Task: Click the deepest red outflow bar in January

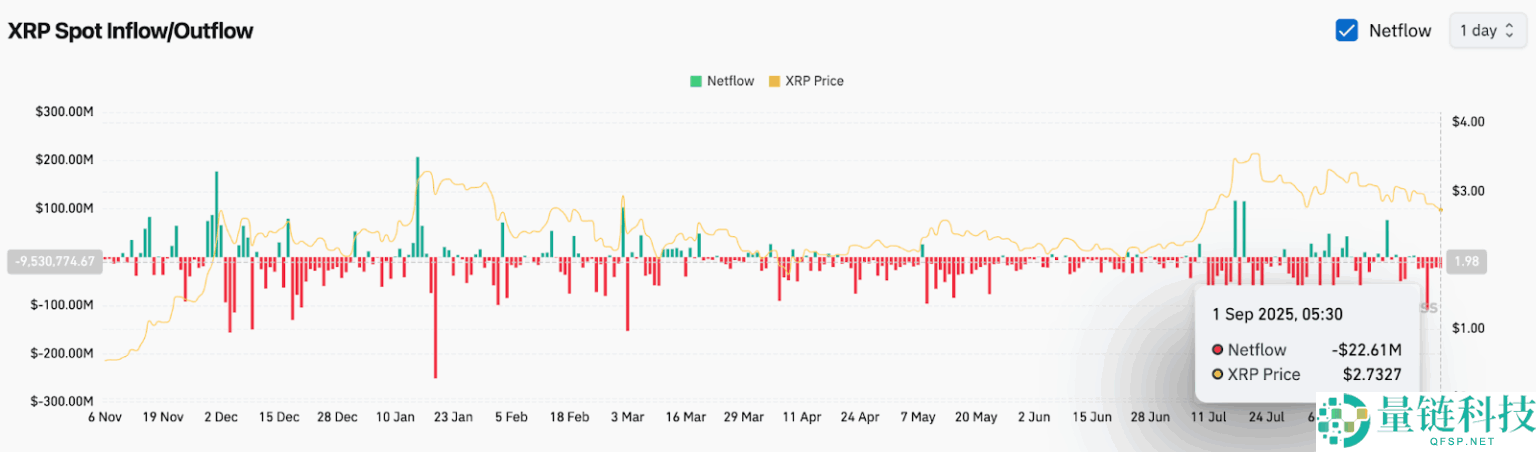Action: click(x=435, y=320)
